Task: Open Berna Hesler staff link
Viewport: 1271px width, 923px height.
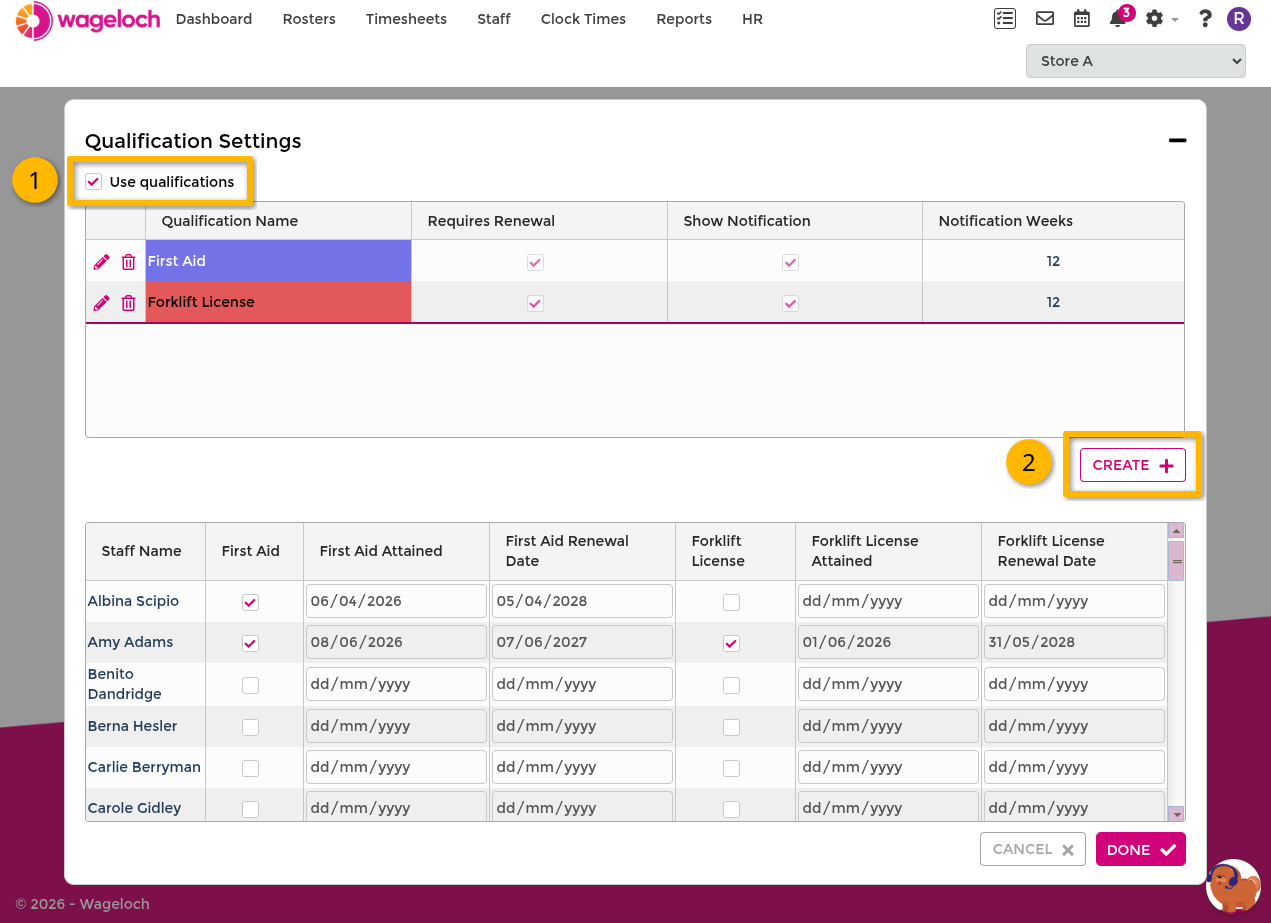Action: (132, 726)
